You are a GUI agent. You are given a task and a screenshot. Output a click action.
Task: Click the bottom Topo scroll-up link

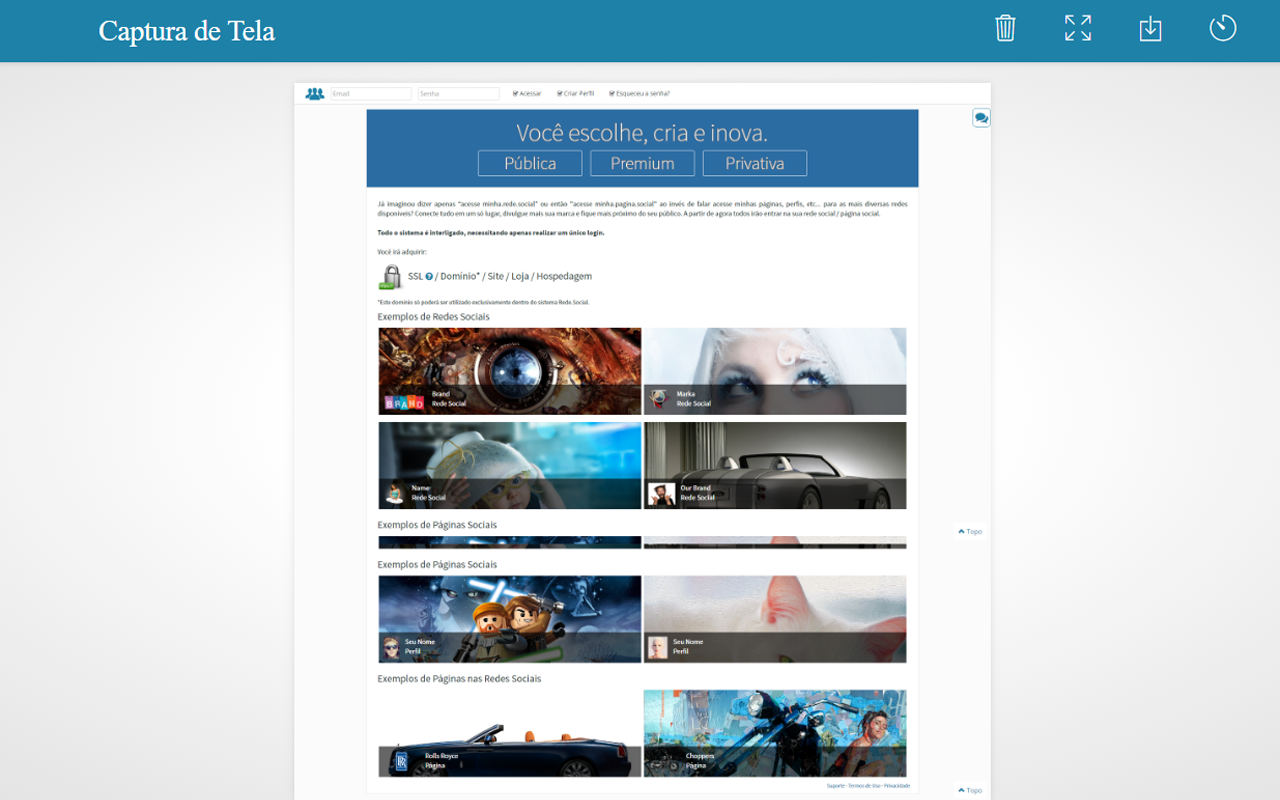point(970,790)
